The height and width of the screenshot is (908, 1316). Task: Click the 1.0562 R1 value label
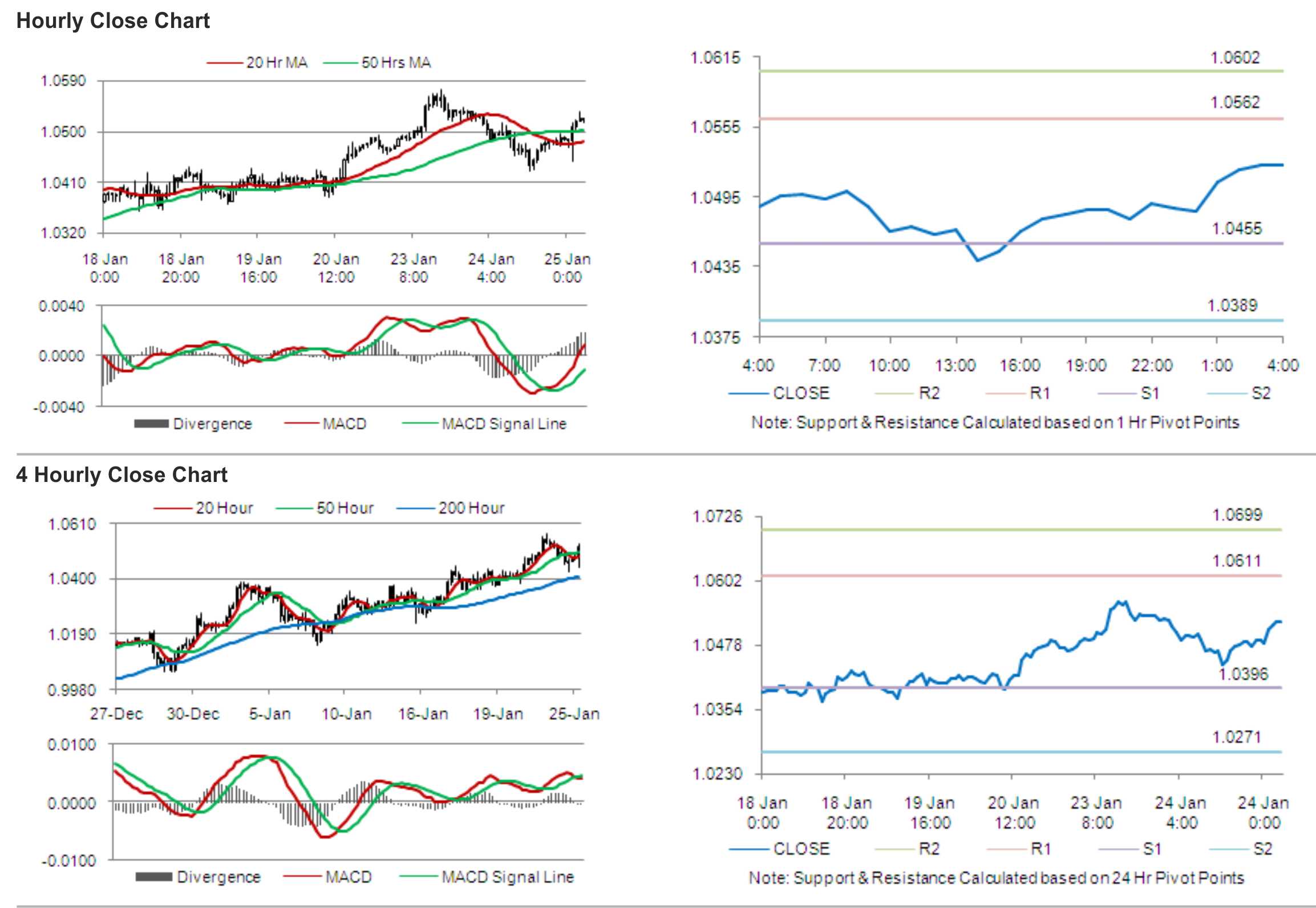coord(1235,102)
